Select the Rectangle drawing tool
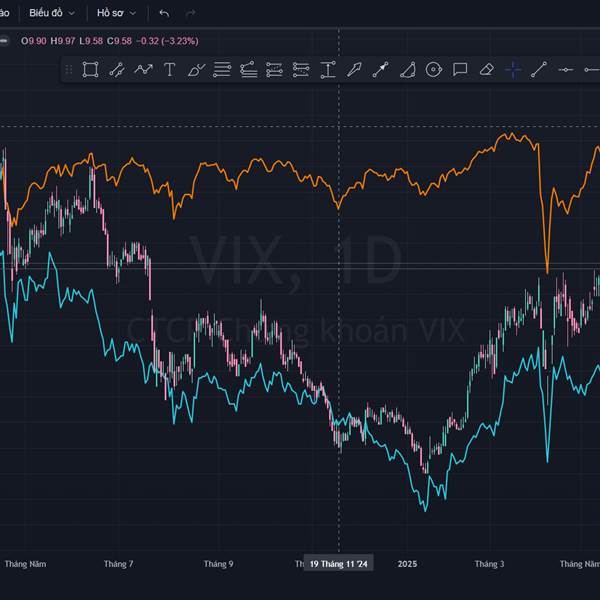Viewport: 600px width, 600px height. click(x=90, y=70)
